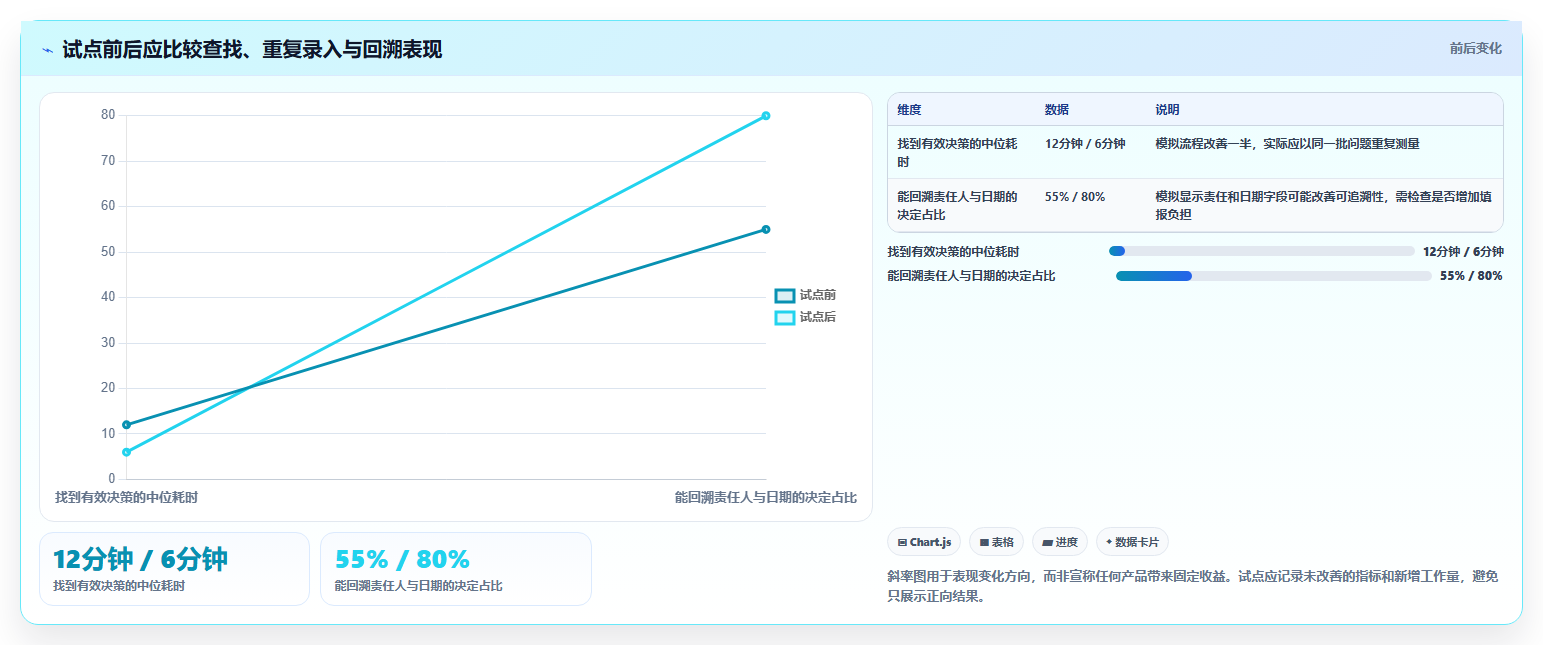The image size is (1543, 645).
Task: Click the Chart.js tag chip
Action: pyautogui.click(x=924, y=542)
